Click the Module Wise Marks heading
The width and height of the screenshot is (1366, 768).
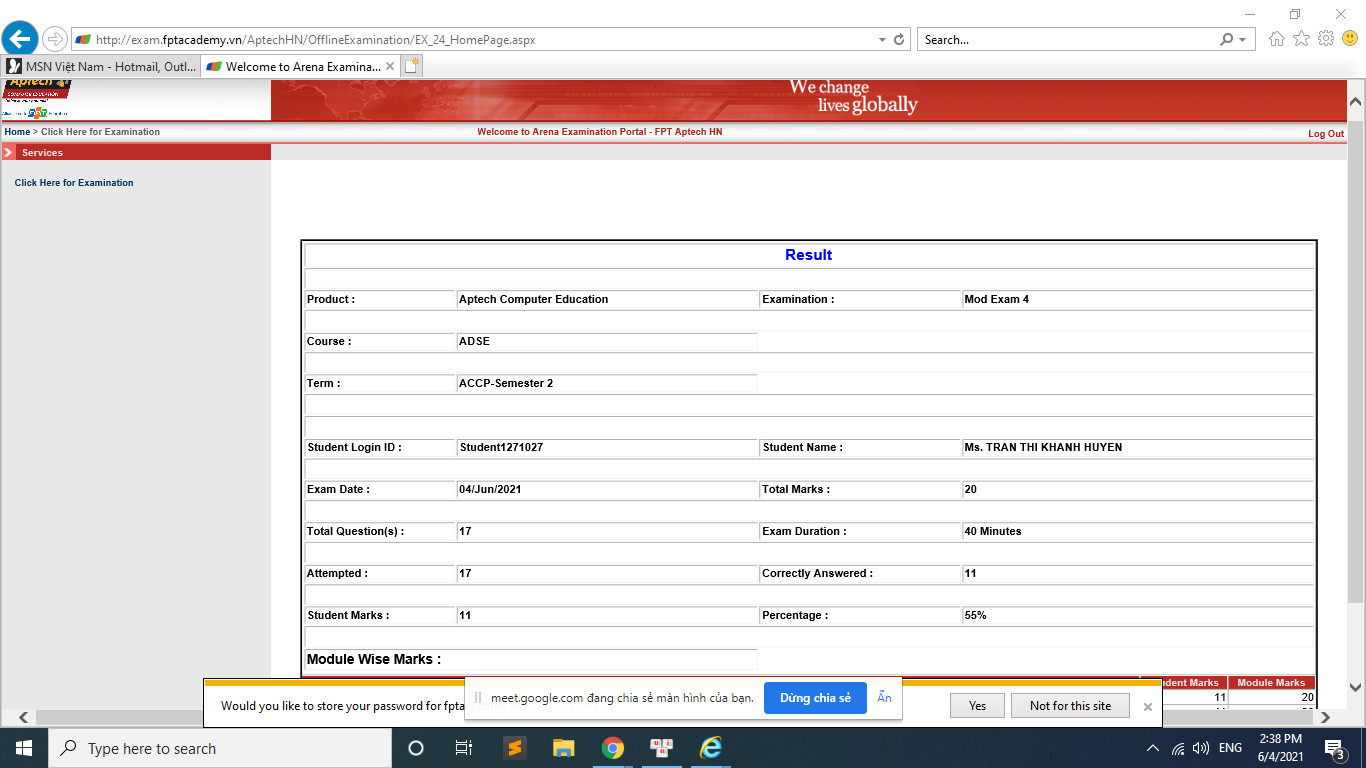[373, 659]
